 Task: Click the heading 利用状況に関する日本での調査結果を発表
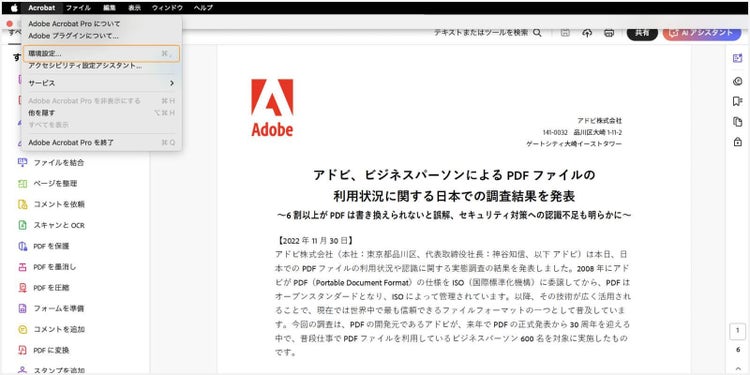pyautogui.click(x=454, y=196)
